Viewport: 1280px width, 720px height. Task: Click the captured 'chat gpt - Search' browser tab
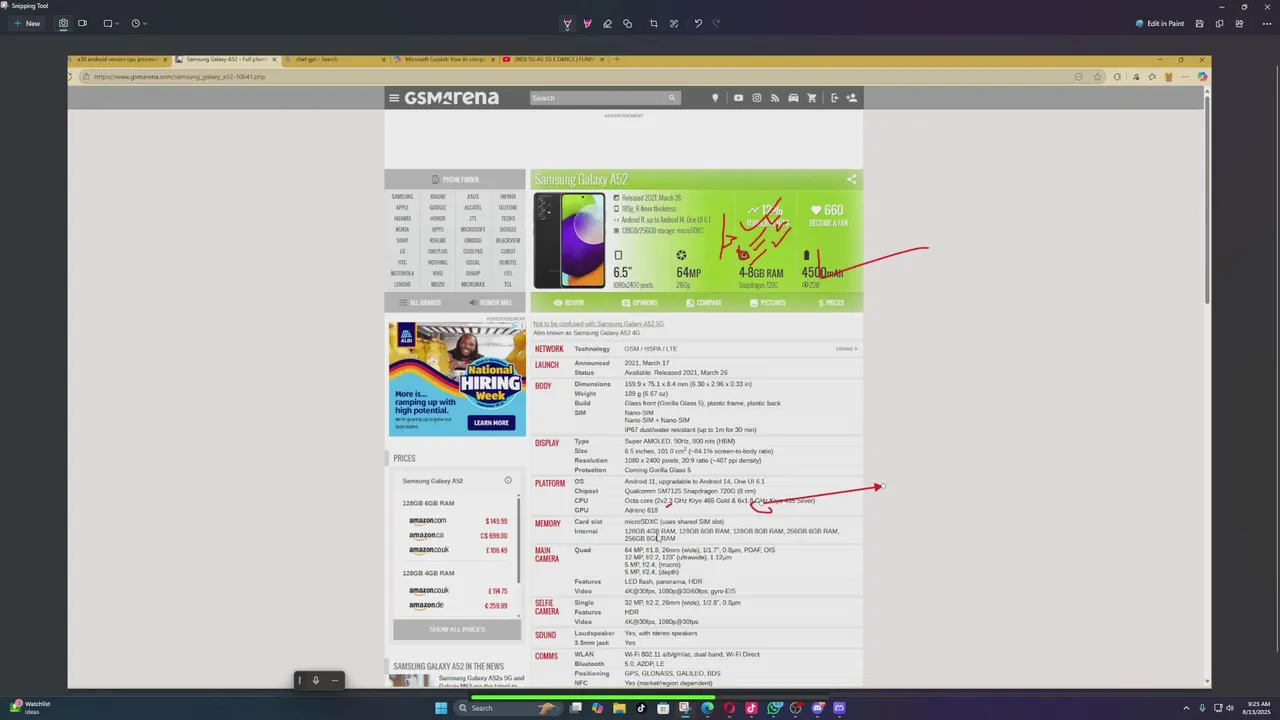[x=335, y=59]
